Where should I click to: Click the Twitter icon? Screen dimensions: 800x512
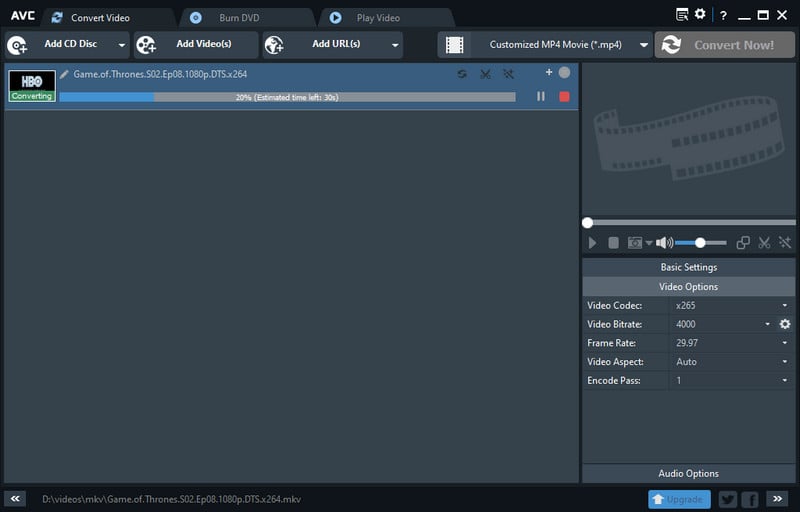[728, 499]
